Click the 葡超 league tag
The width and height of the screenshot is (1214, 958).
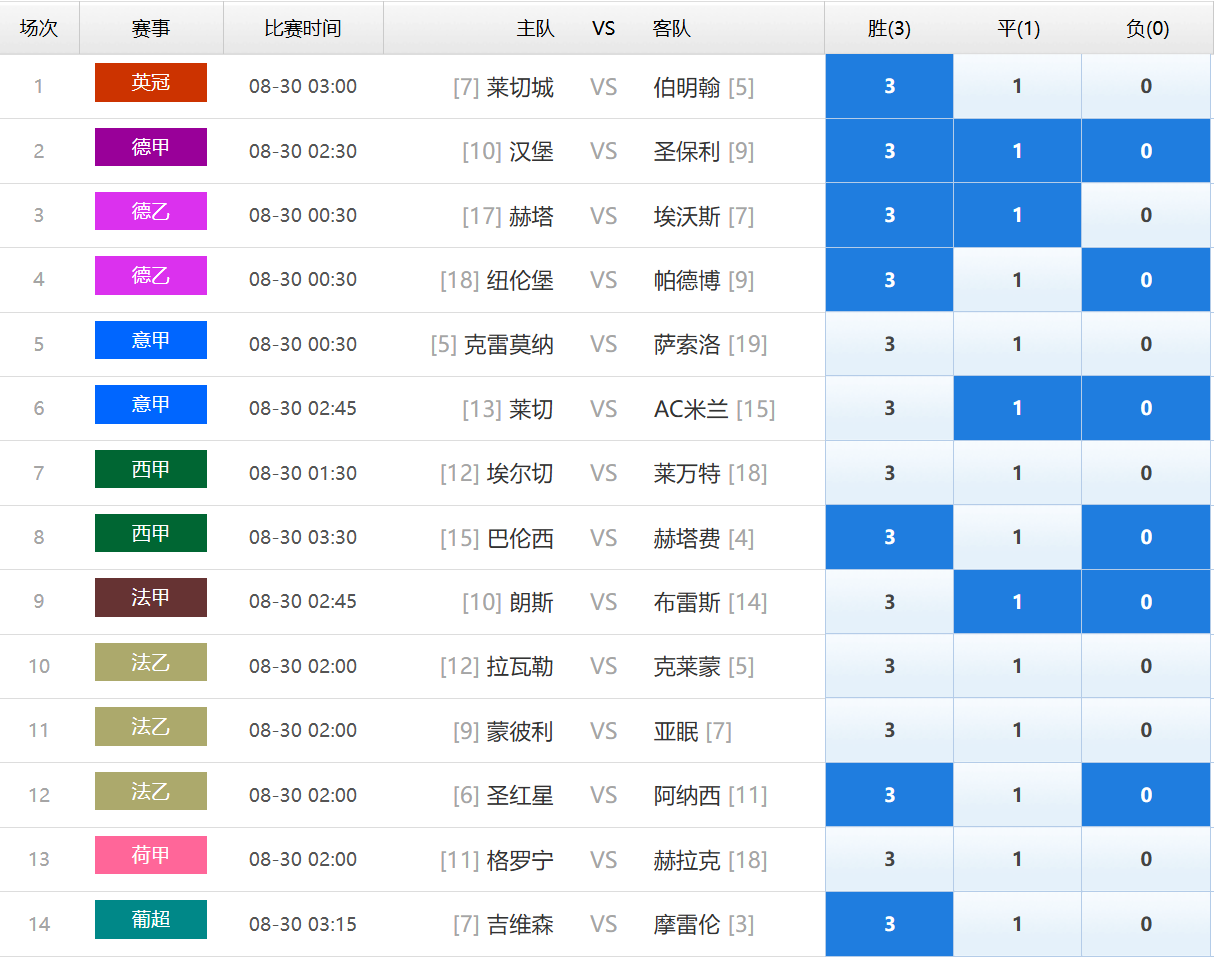[151, 919]
